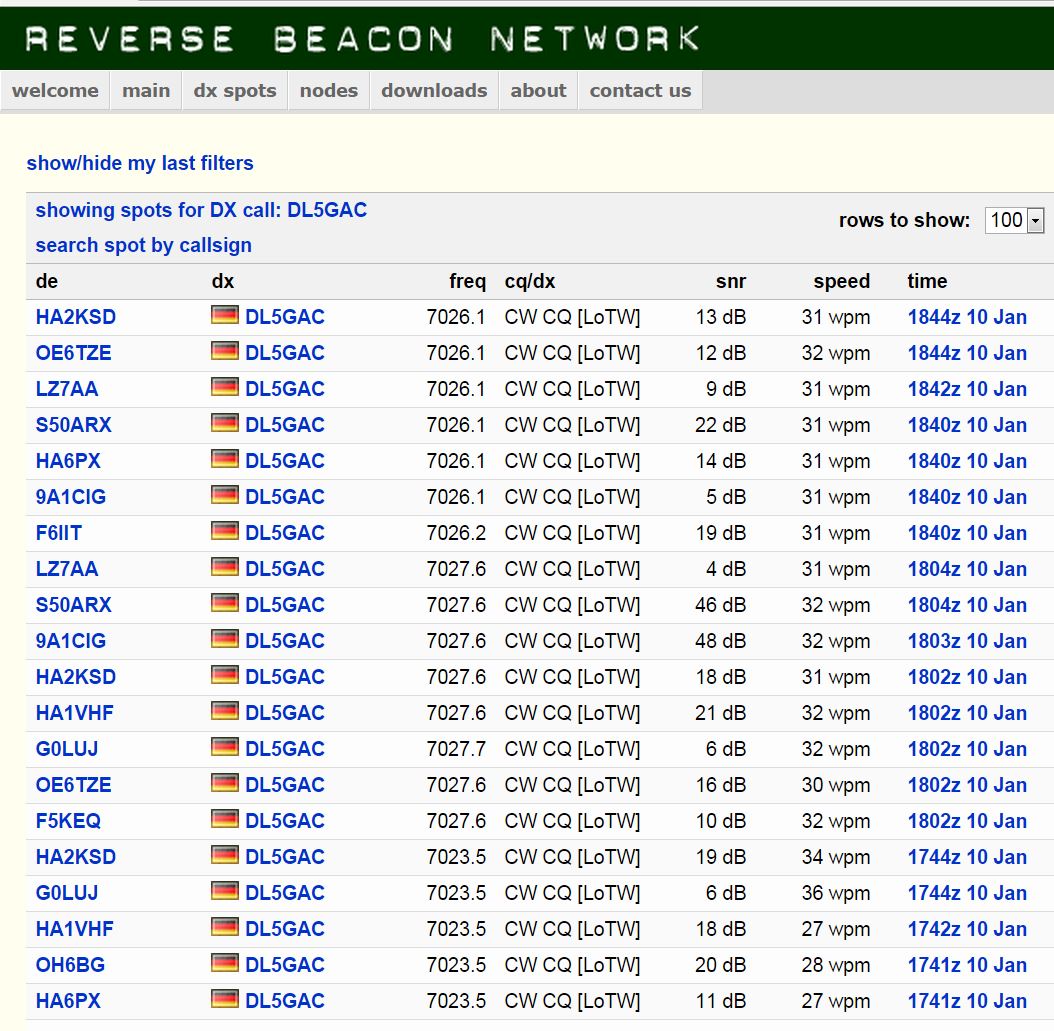Click the Reverse Beacon Network header logo
The image size is (1054, 1031).
pyautogui.click(x=363, y=39)
